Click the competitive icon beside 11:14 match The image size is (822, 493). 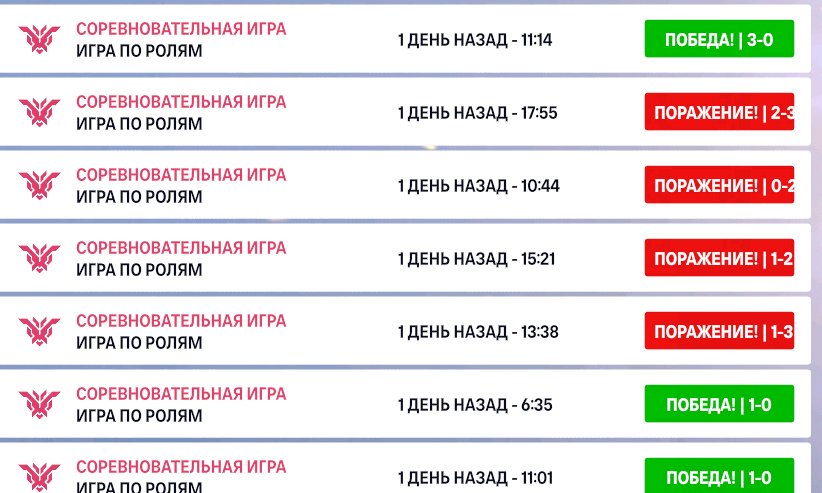click(x=39, y=39)
